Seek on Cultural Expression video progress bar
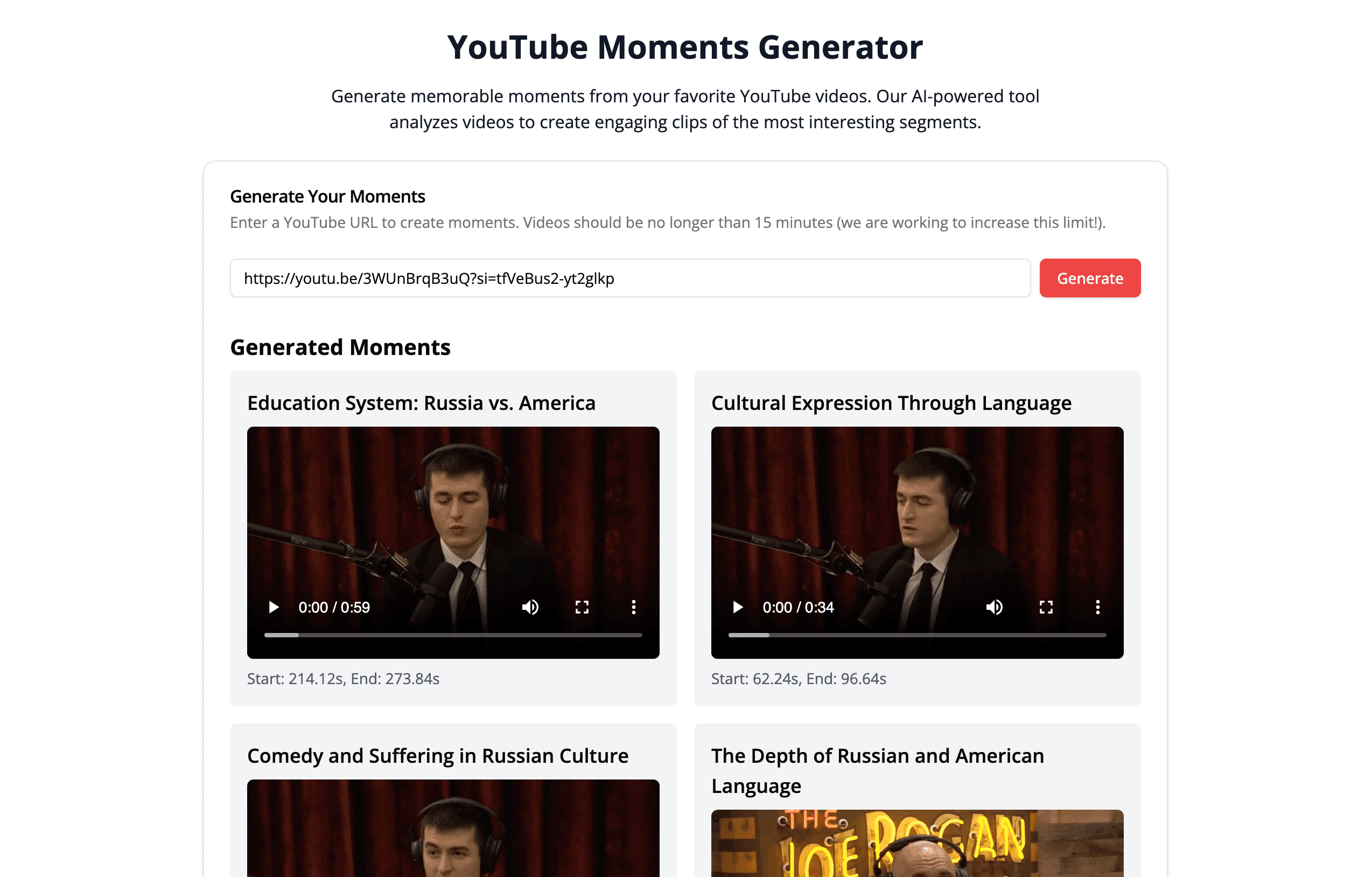Image resolution: width=1372 pixels, height=877 pixels. 918,635
